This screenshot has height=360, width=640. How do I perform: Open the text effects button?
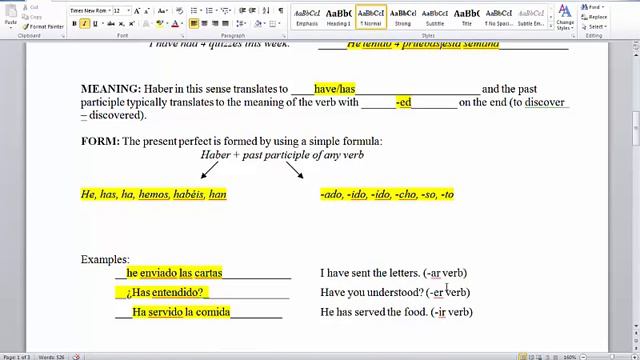point(146,24)
